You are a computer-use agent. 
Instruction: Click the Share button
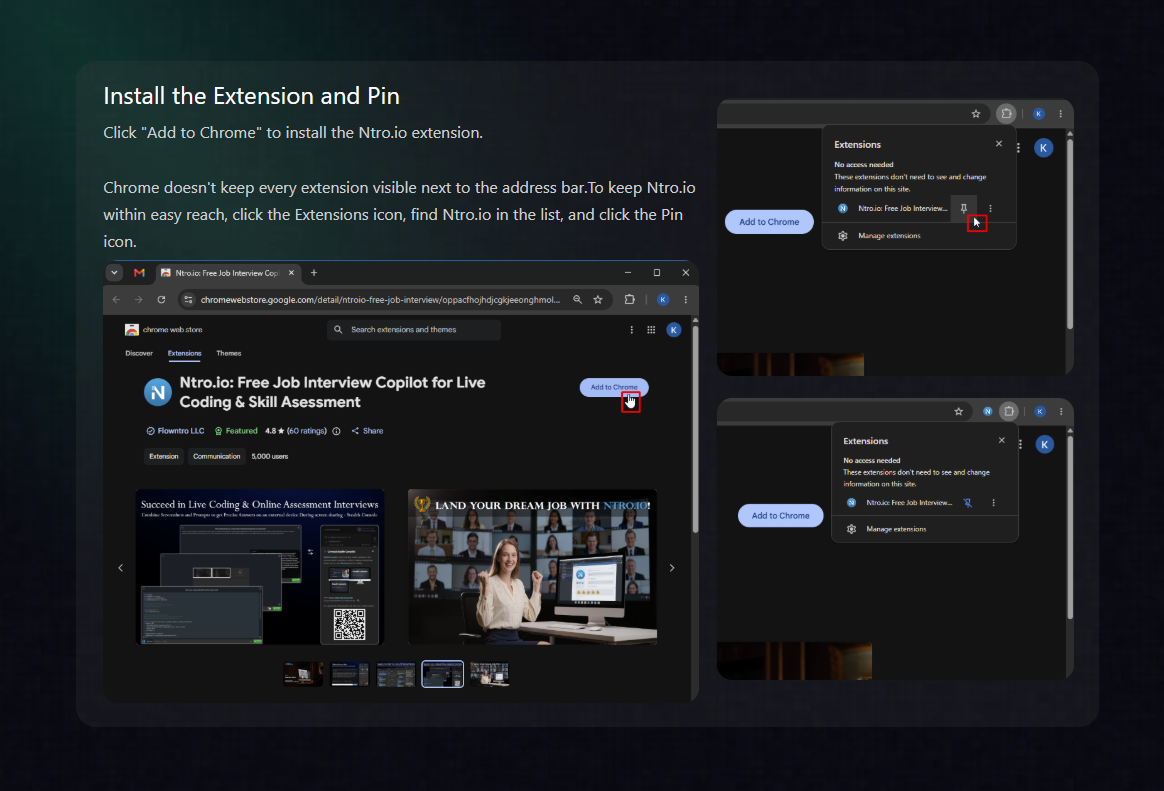tap(367, 430)
